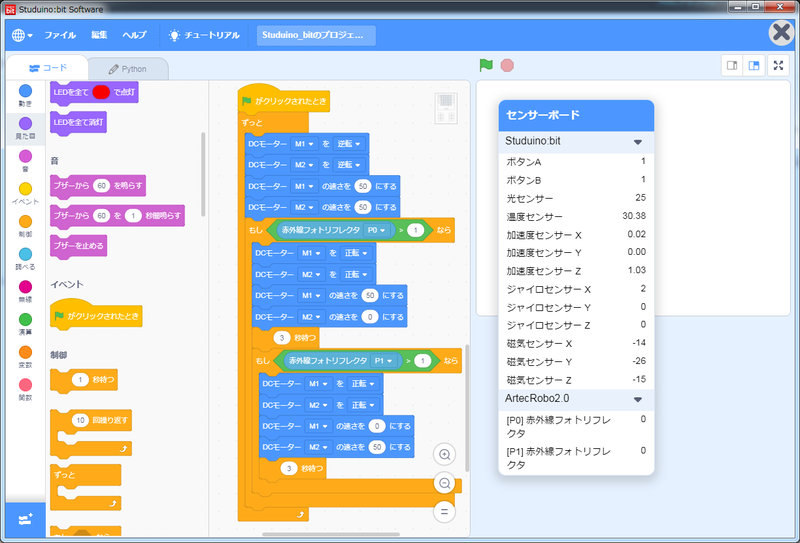Select the 動き blue category circle
Viewport: 800px width, 543px height.
click(x=25, y=91)
